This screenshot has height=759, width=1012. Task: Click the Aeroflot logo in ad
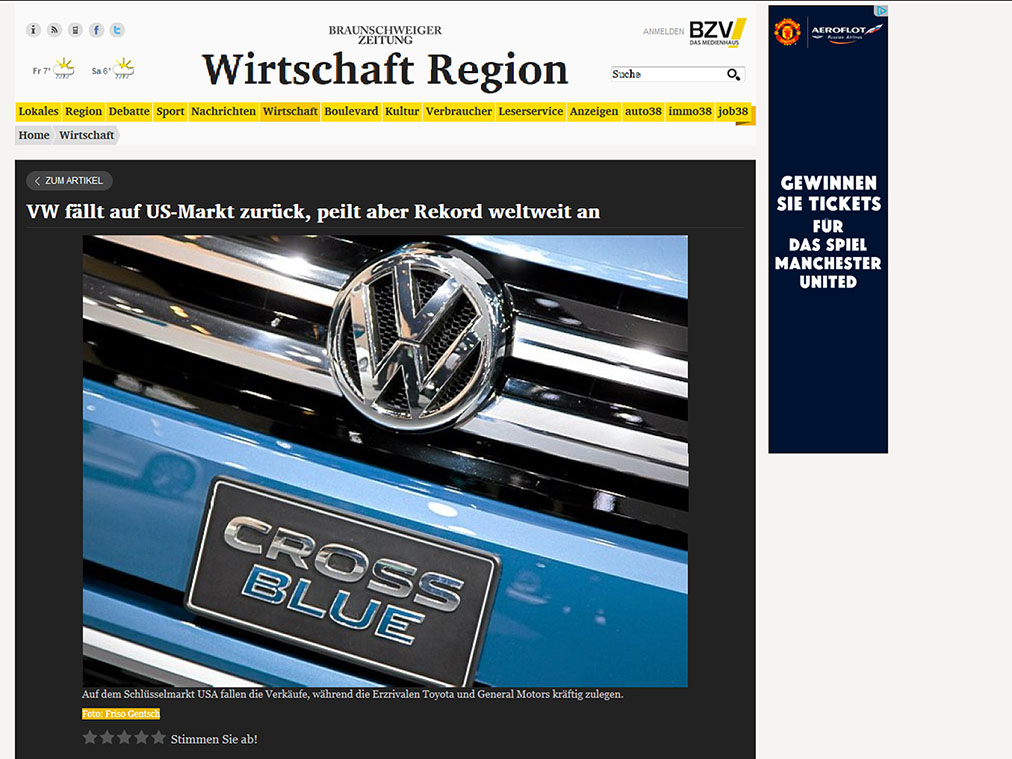(x=846, y=32)
